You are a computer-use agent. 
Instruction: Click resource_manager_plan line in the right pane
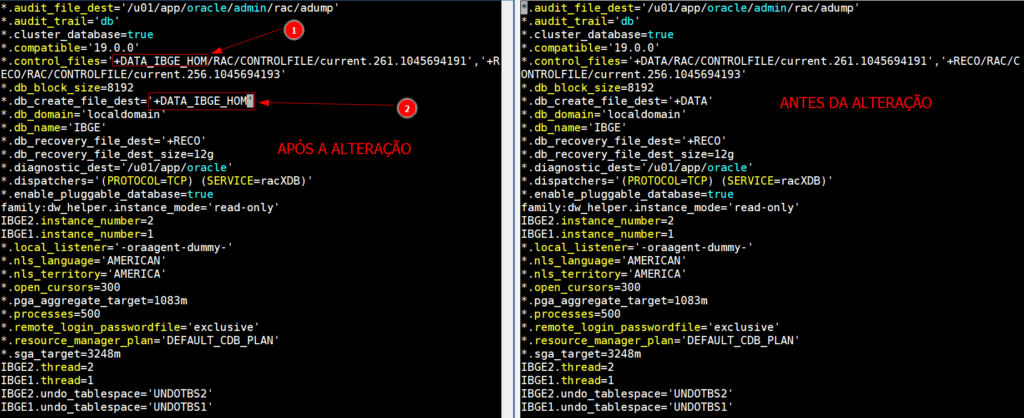tap(661, 340)
